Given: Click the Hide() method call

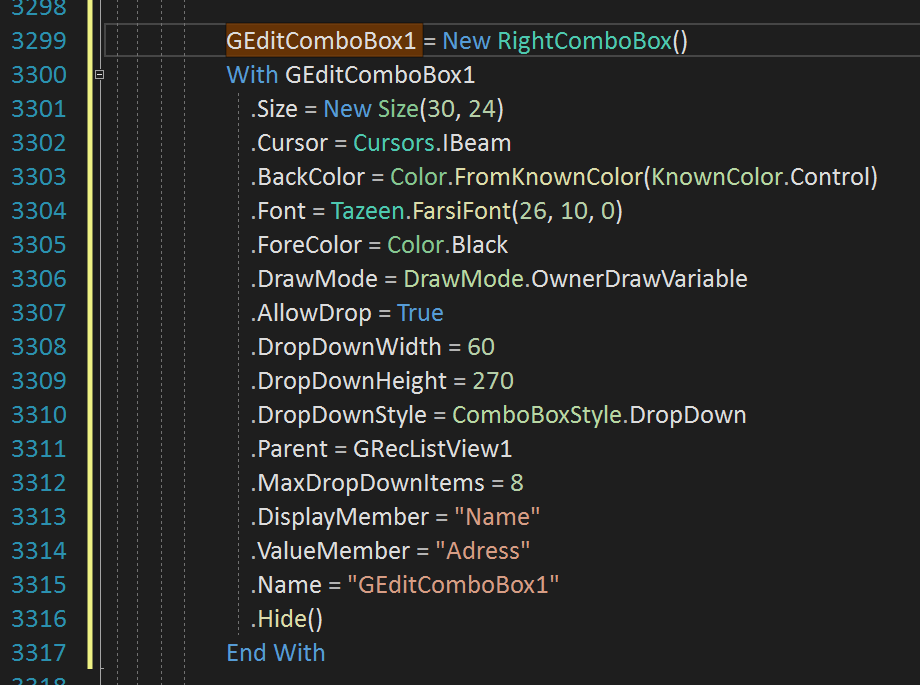Looking at the screenshot, I should 285,618.
